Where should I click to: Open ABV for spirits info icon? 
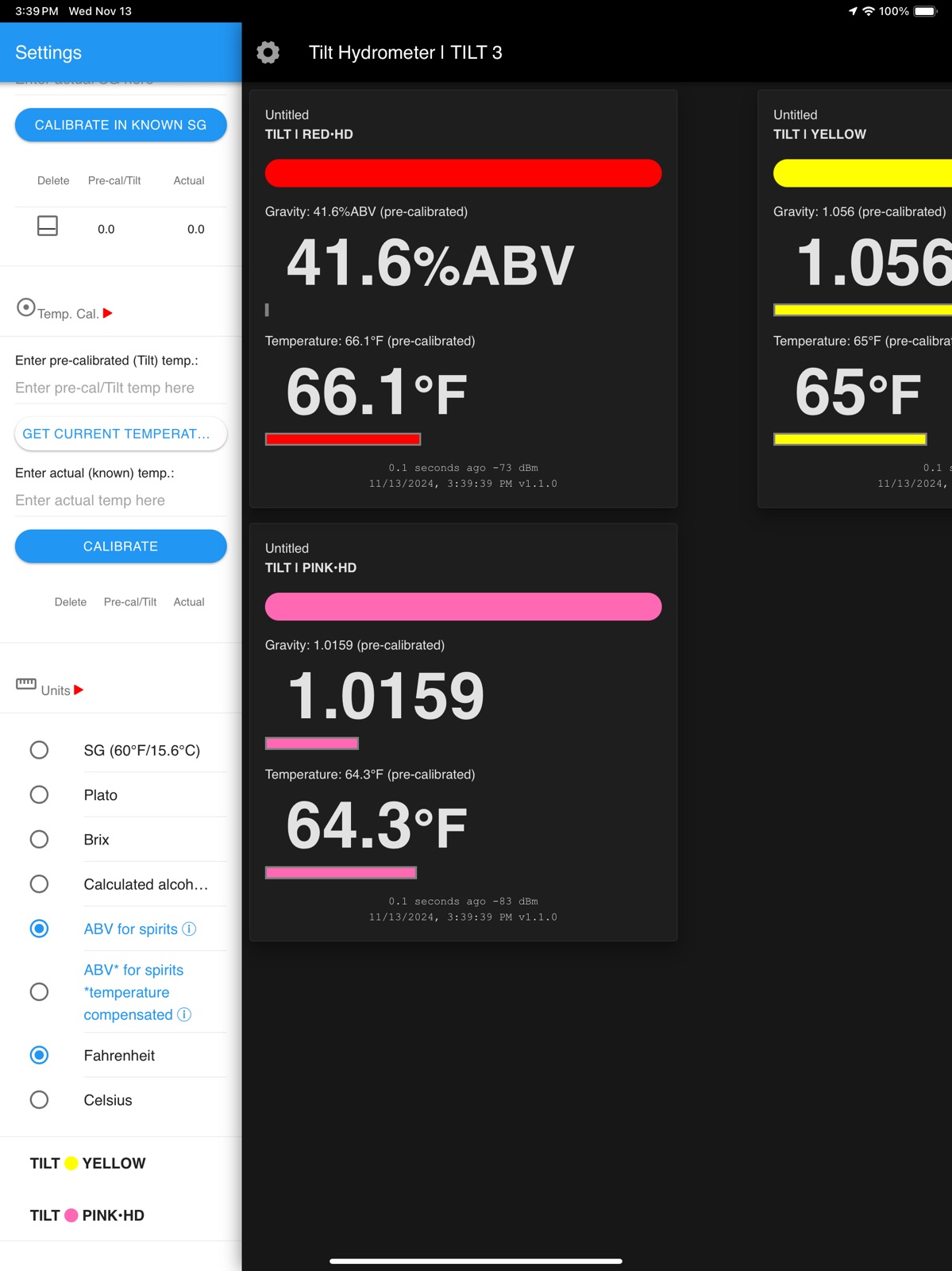(x=189, y=929)
